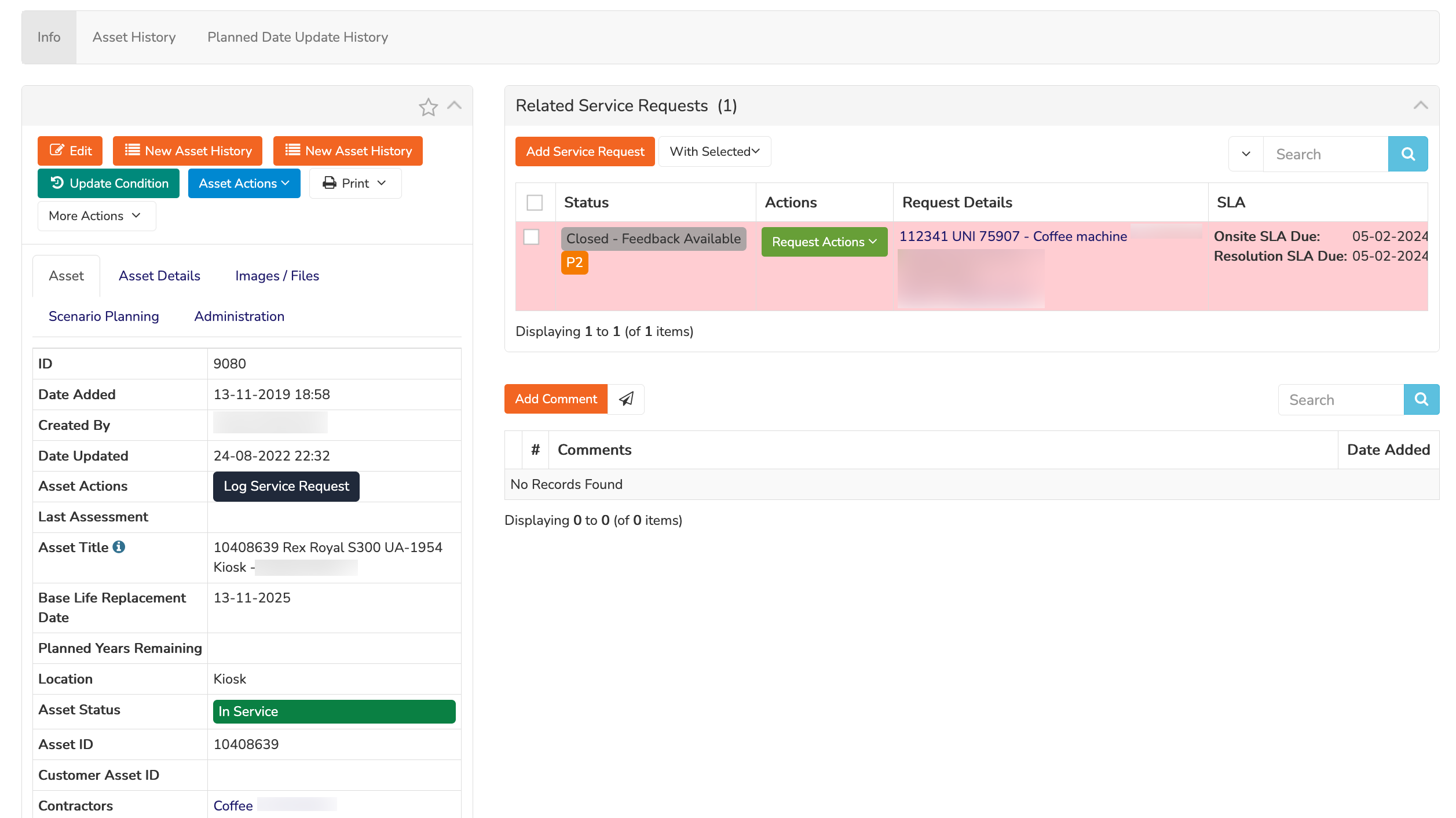Screen dimensions: 1456x818
Task: Check the select-all checkbox in requests table
Action: [x=535, y=202]
